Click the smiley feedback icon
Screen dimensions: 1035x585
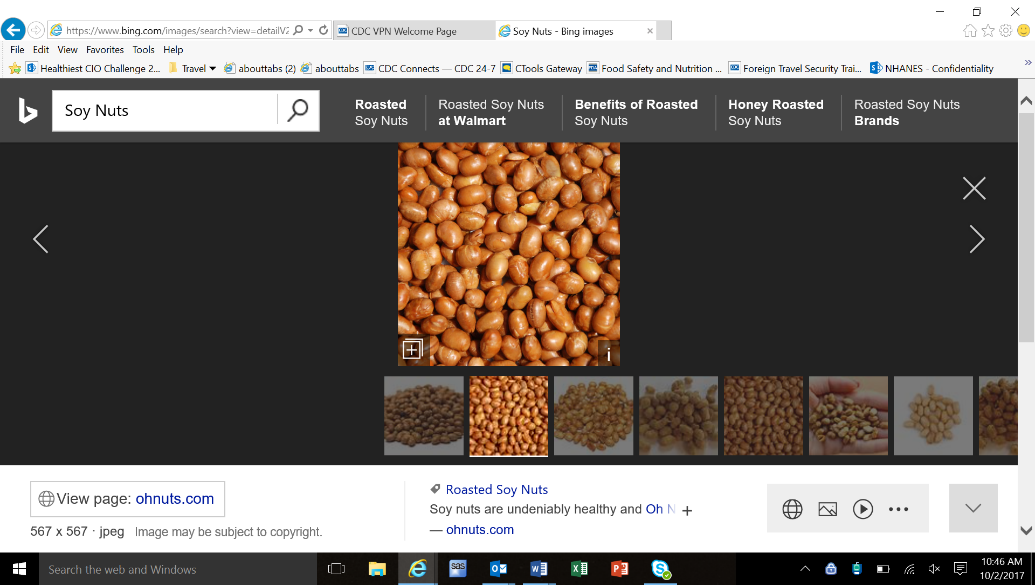coord(1024,30)
